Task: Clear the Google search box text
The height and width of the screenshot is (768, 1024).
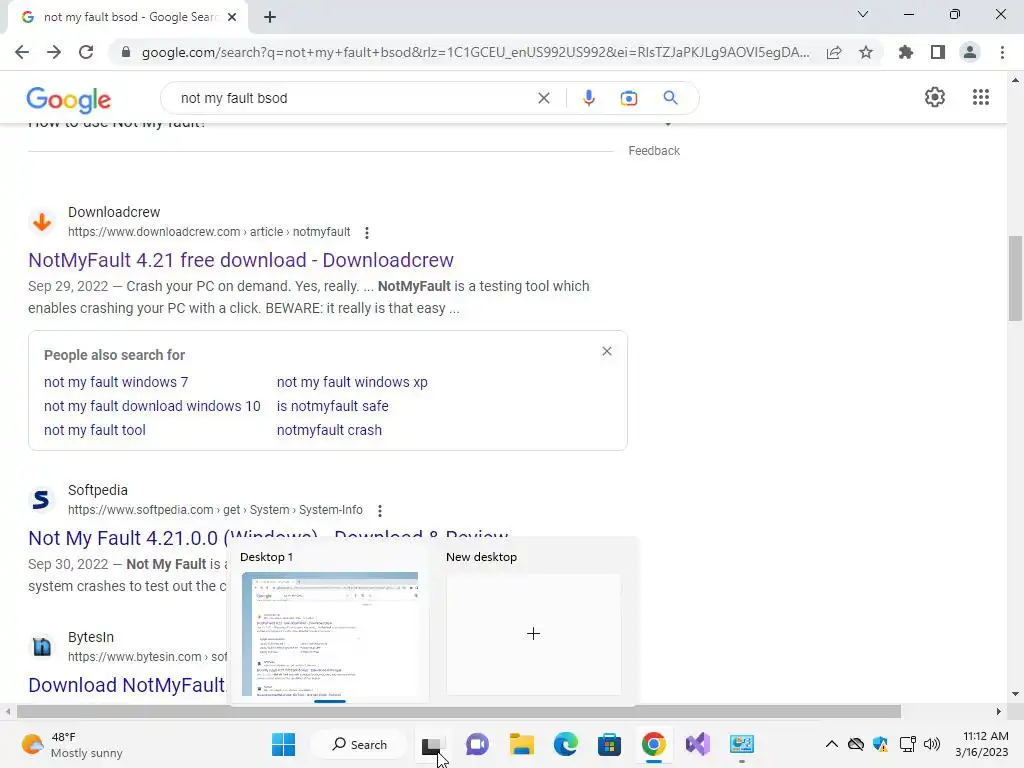Action: [x=543, y=98]
